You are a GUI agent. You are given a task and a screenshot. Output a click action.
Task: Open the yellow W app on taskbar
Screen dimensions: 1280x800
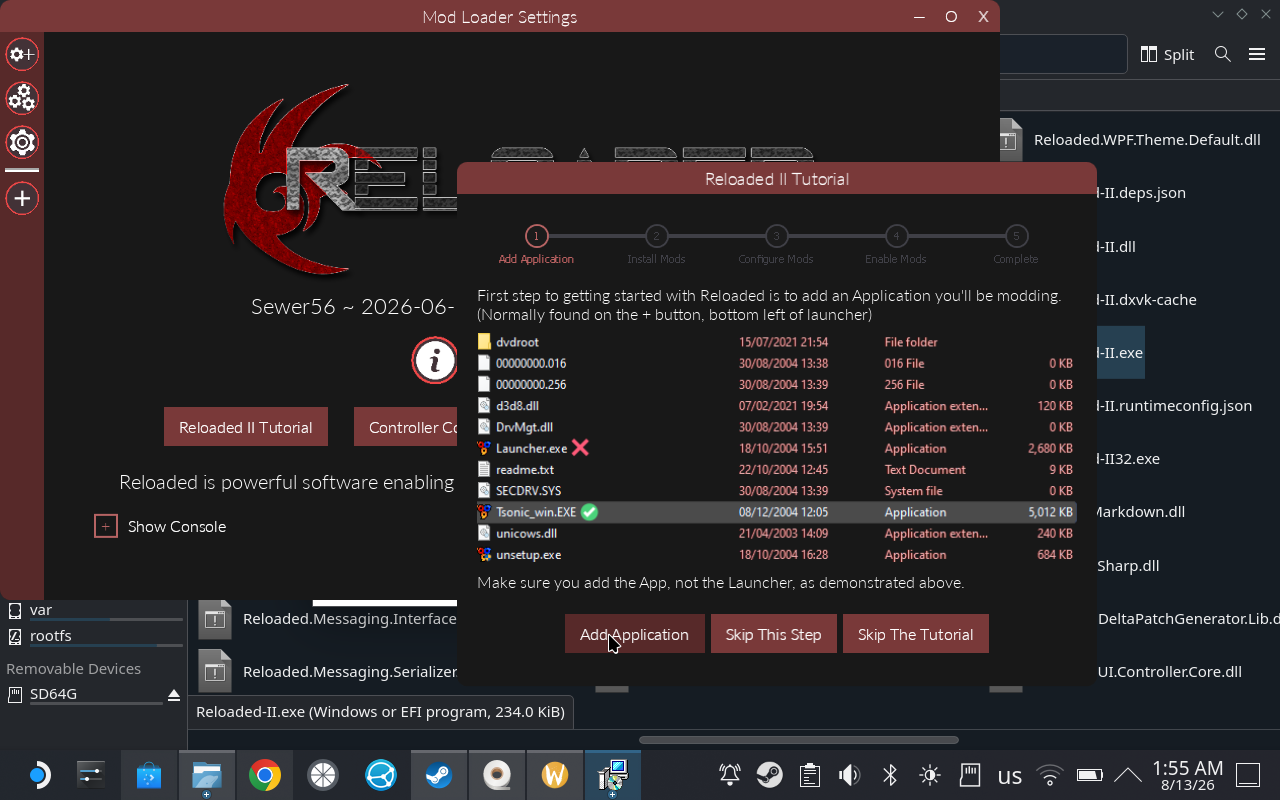[555, 775]
